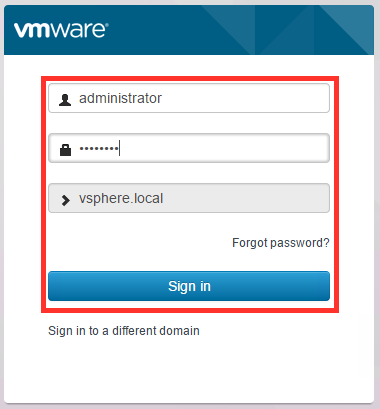Select the vsphere.local domain box
This screenshot has height=409, width=380.
tap(189, 198)
